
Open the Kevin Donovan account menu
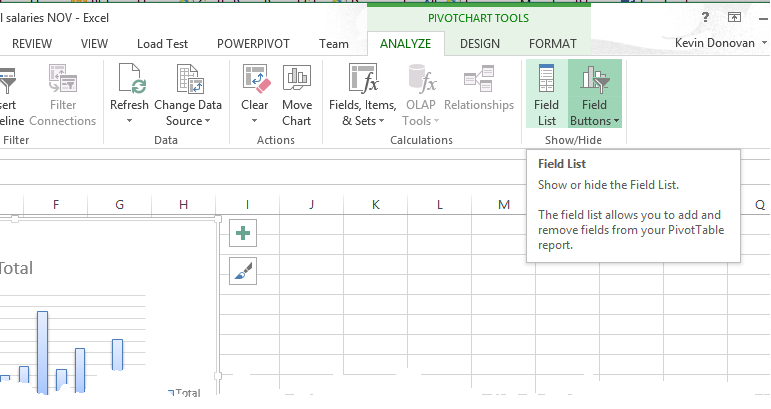pyautogui.click(x=720, y=43)
